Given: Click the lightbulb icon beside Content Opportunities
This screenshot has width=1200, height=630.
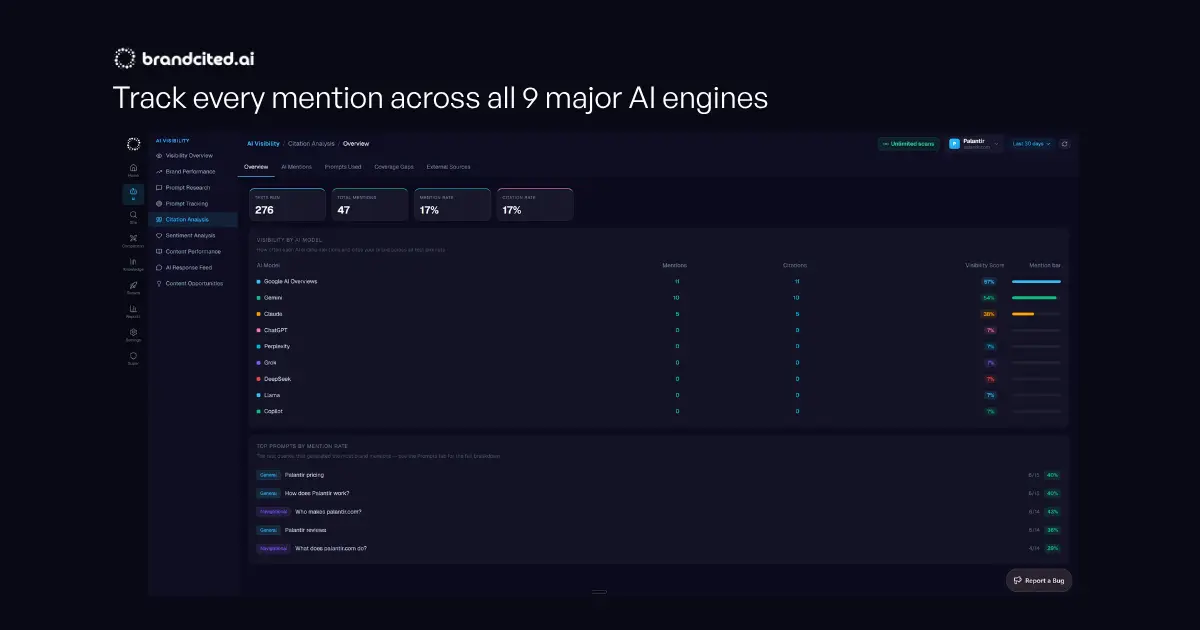Looking at the screenshot, I should click(158, 283).
